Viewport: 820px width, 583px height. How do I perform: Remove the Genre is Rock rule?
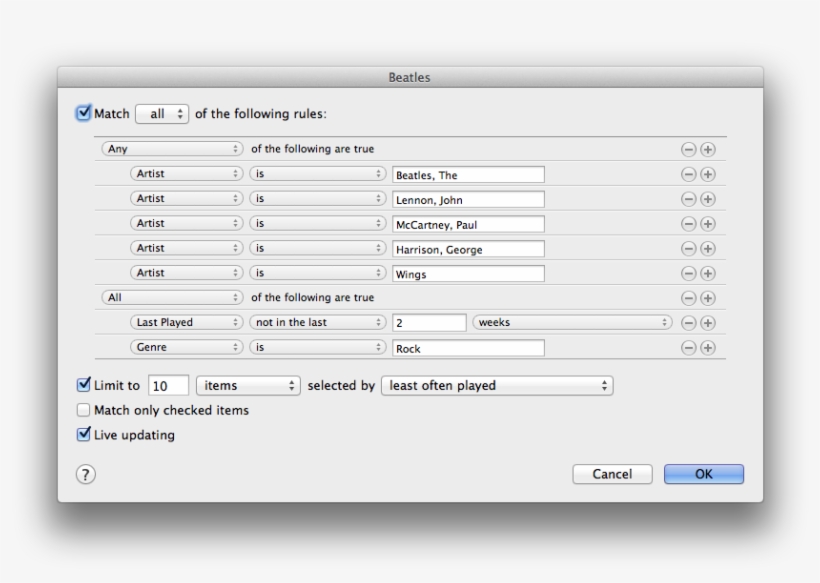click(x=689, y=348)
